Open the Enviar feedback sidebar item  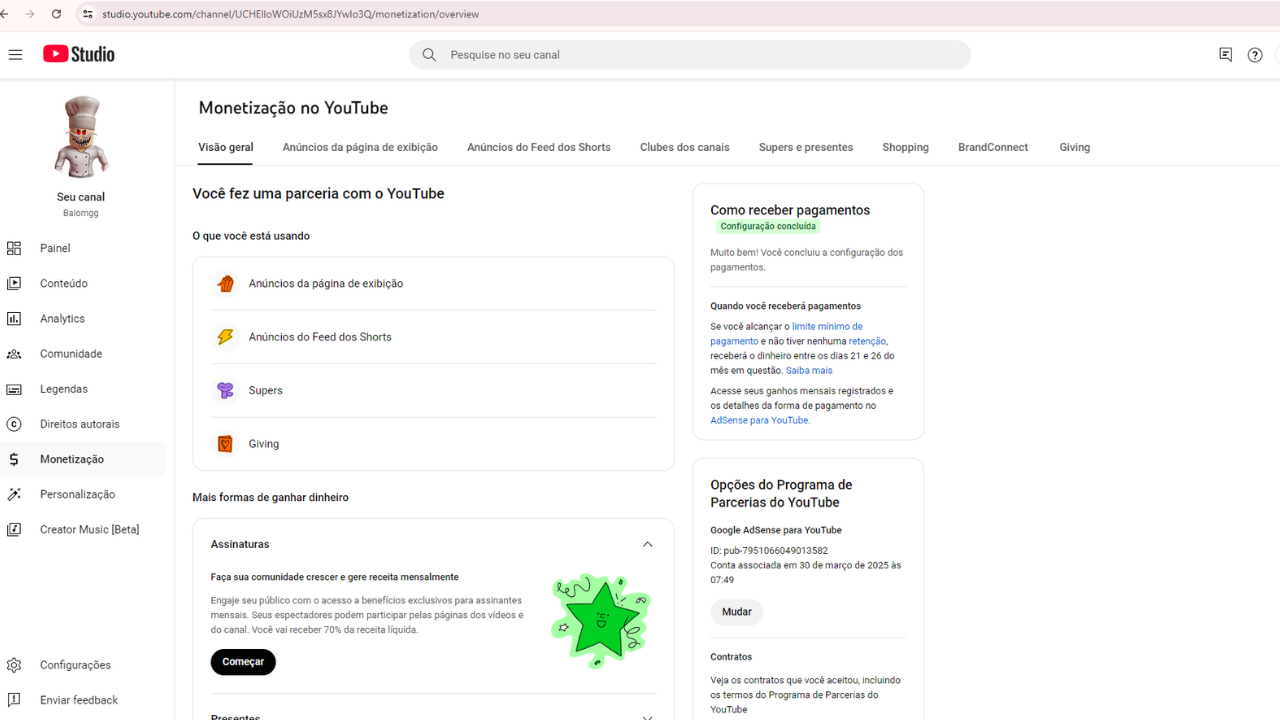coord(83,700)
